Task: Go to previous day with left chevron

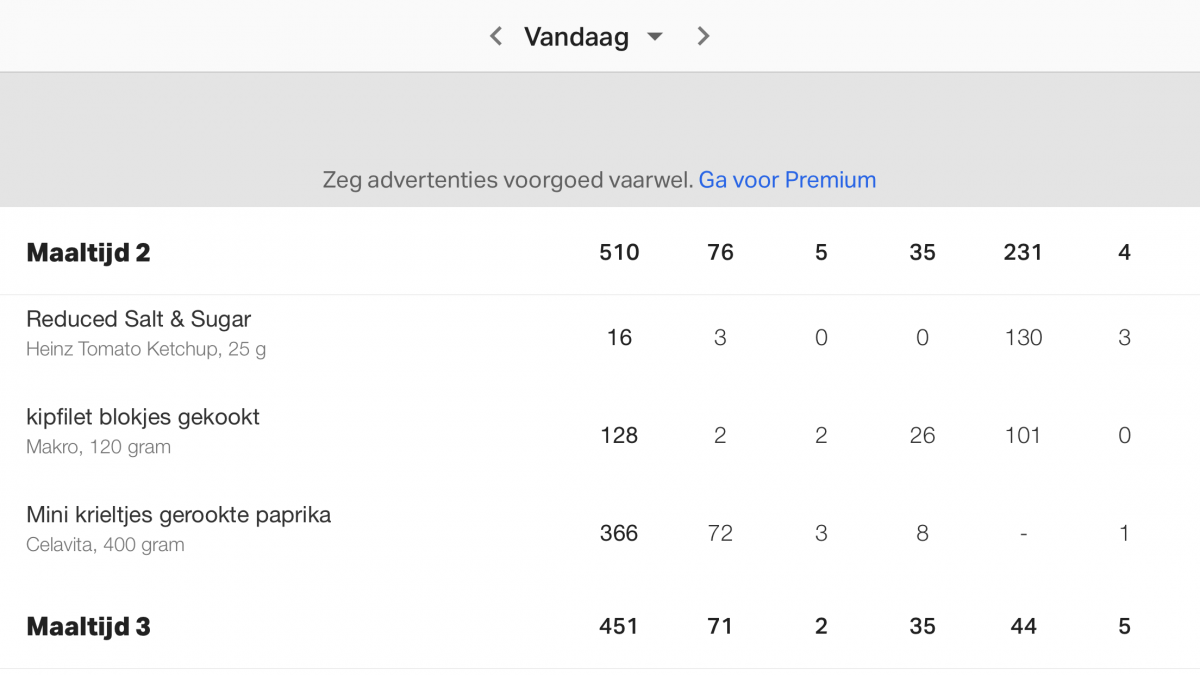Action: (495, 37)
